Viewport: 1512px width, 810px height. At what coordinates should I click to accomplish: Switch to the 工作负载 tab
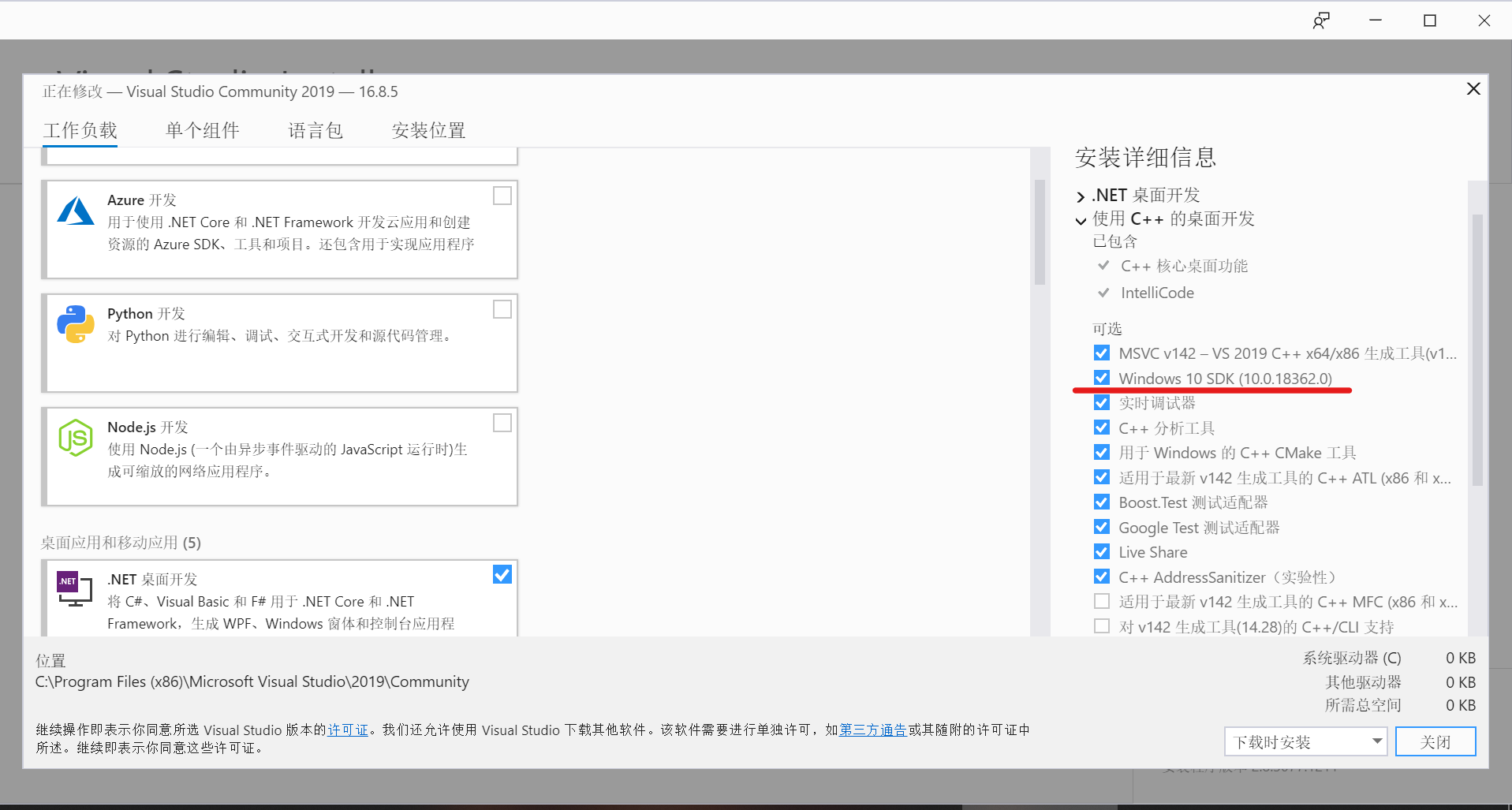80,130
